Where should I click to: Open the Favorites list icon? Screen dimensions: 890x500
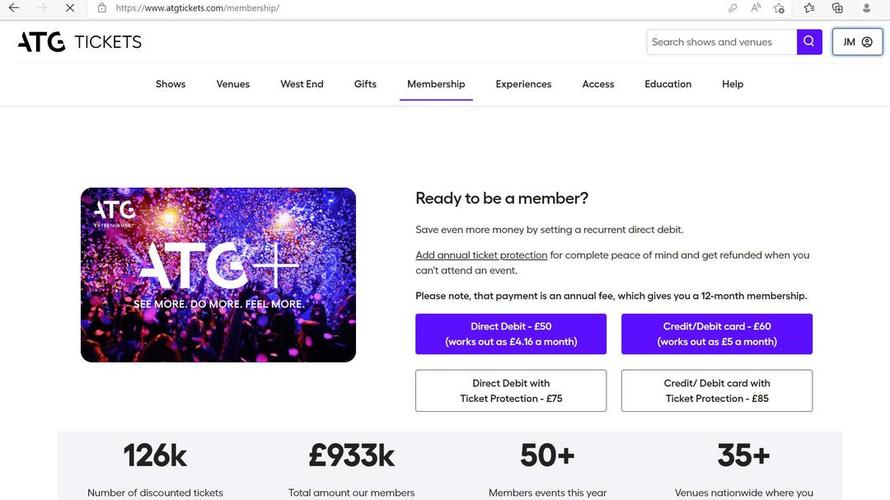coord(809,8)
